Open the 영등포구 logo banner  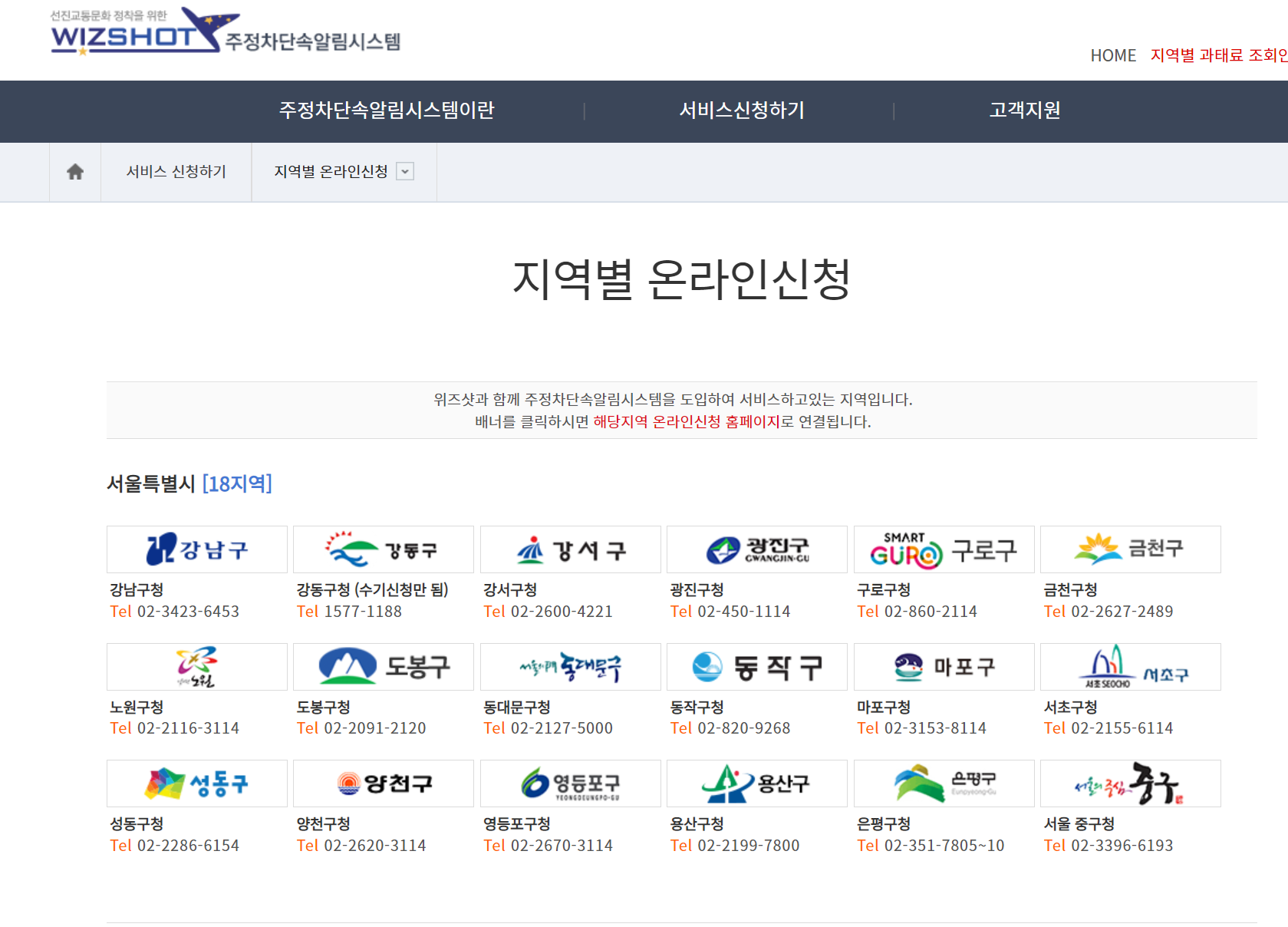(571, 783)
